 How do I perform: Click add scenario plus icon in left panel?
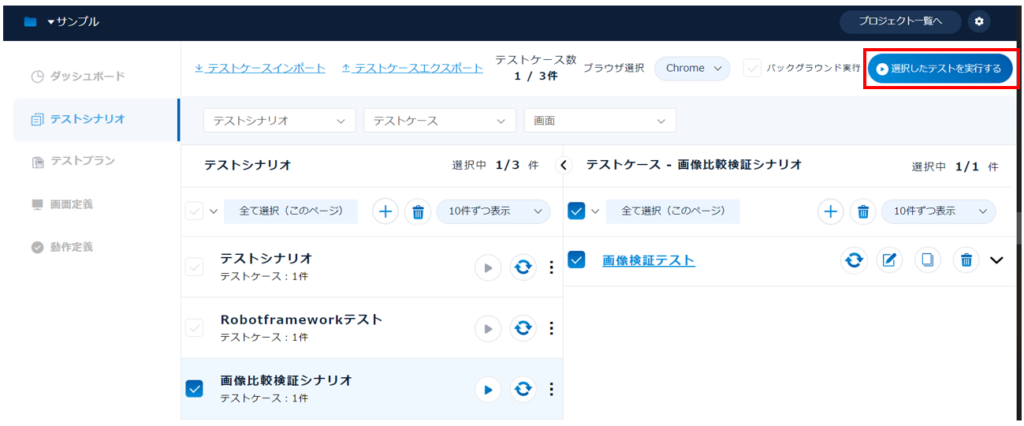pyautogui.click(x=386, y=212)
